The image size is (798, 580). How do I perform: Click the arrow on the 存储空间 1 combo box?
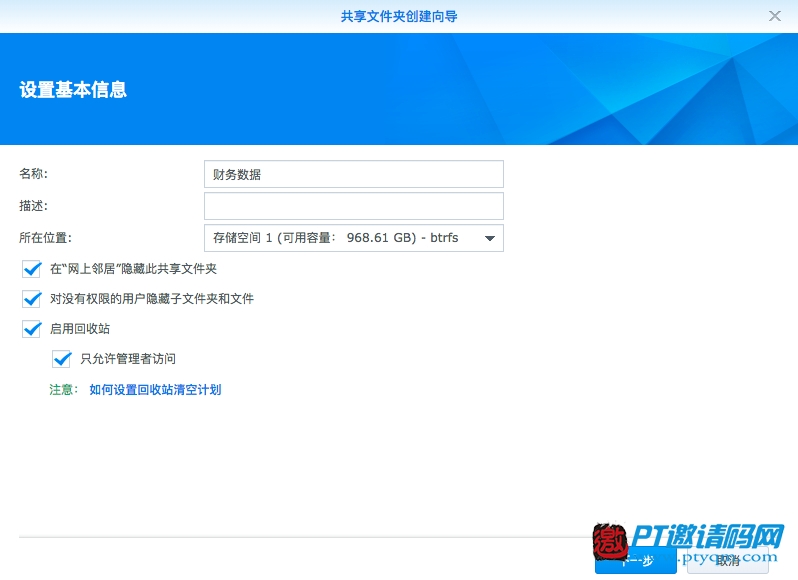pyautogui.click(x=490, y=238)
